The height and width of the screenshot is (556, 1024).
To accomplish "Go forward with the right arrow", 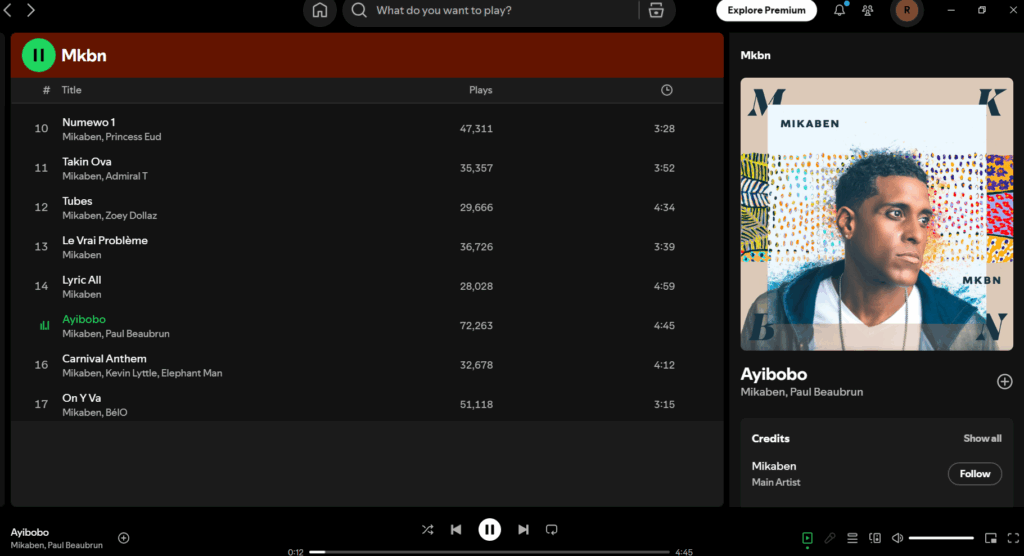I will (x=31, y=10).
